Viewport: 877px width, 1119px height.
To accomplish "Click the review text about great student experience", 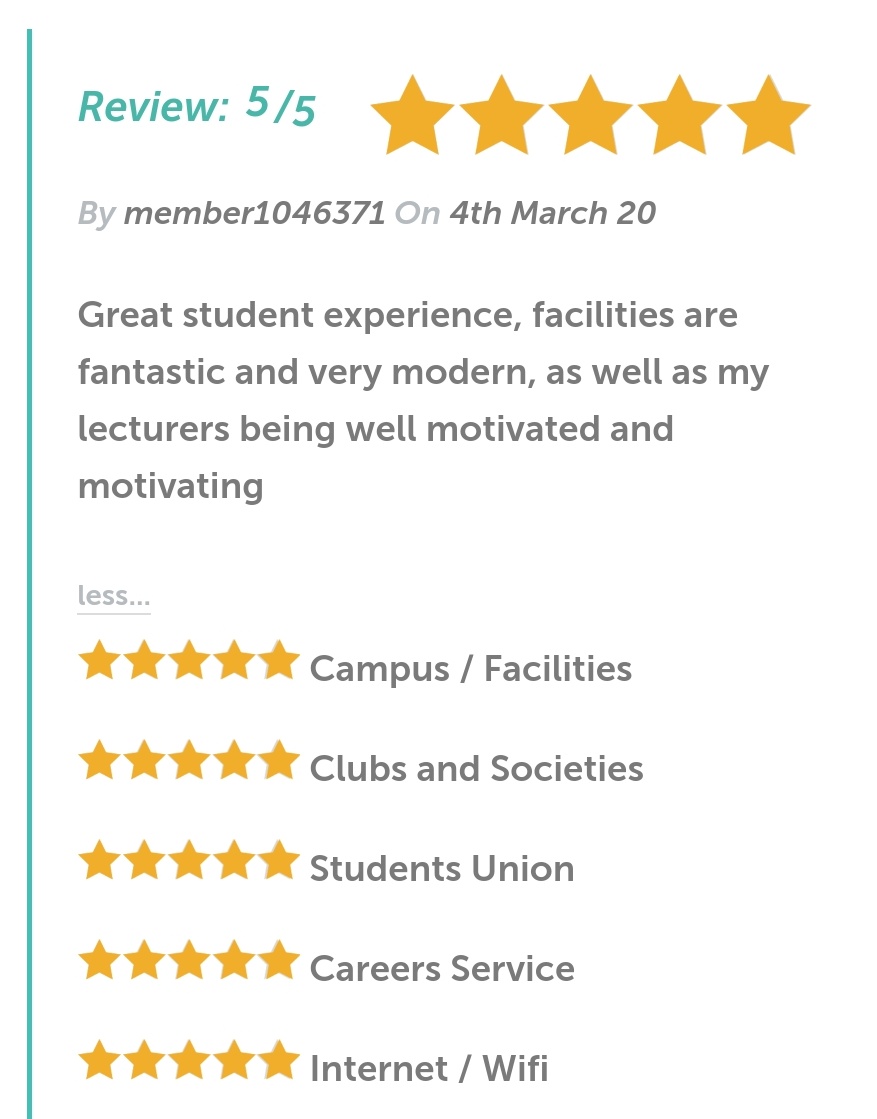I will [423, 400].
